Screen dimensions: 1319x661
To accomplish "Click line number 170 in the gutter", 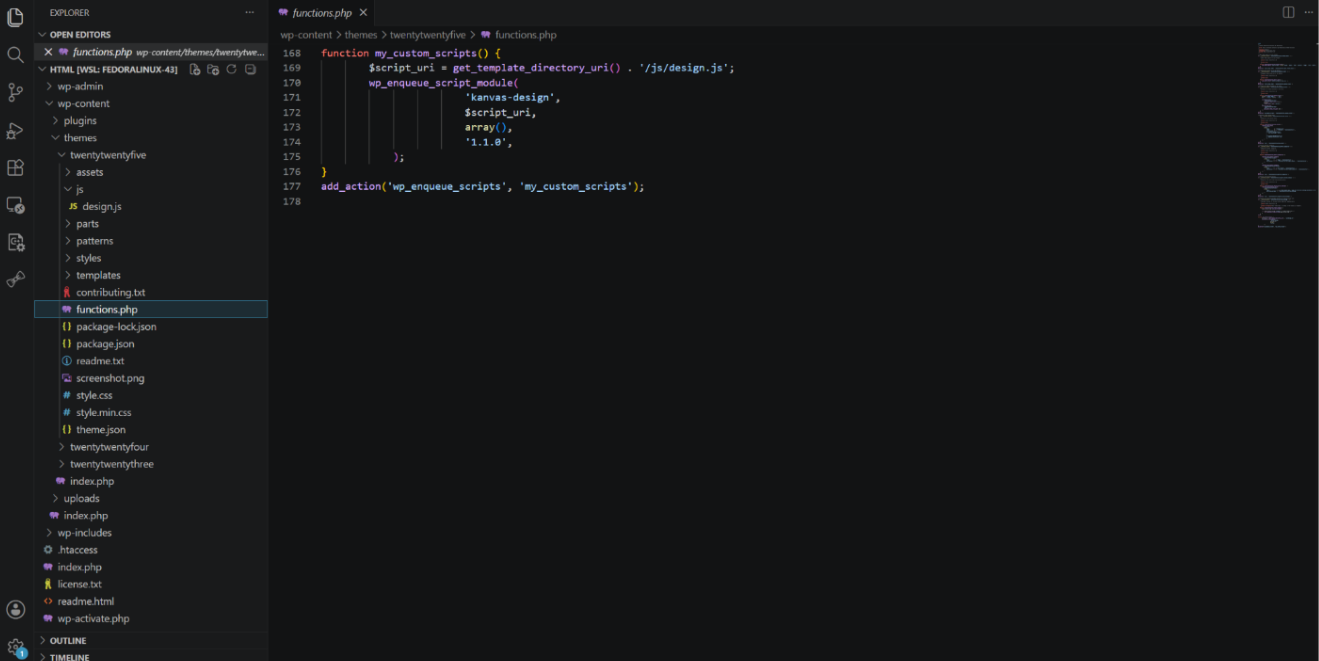I will click(x=291, y=83).
